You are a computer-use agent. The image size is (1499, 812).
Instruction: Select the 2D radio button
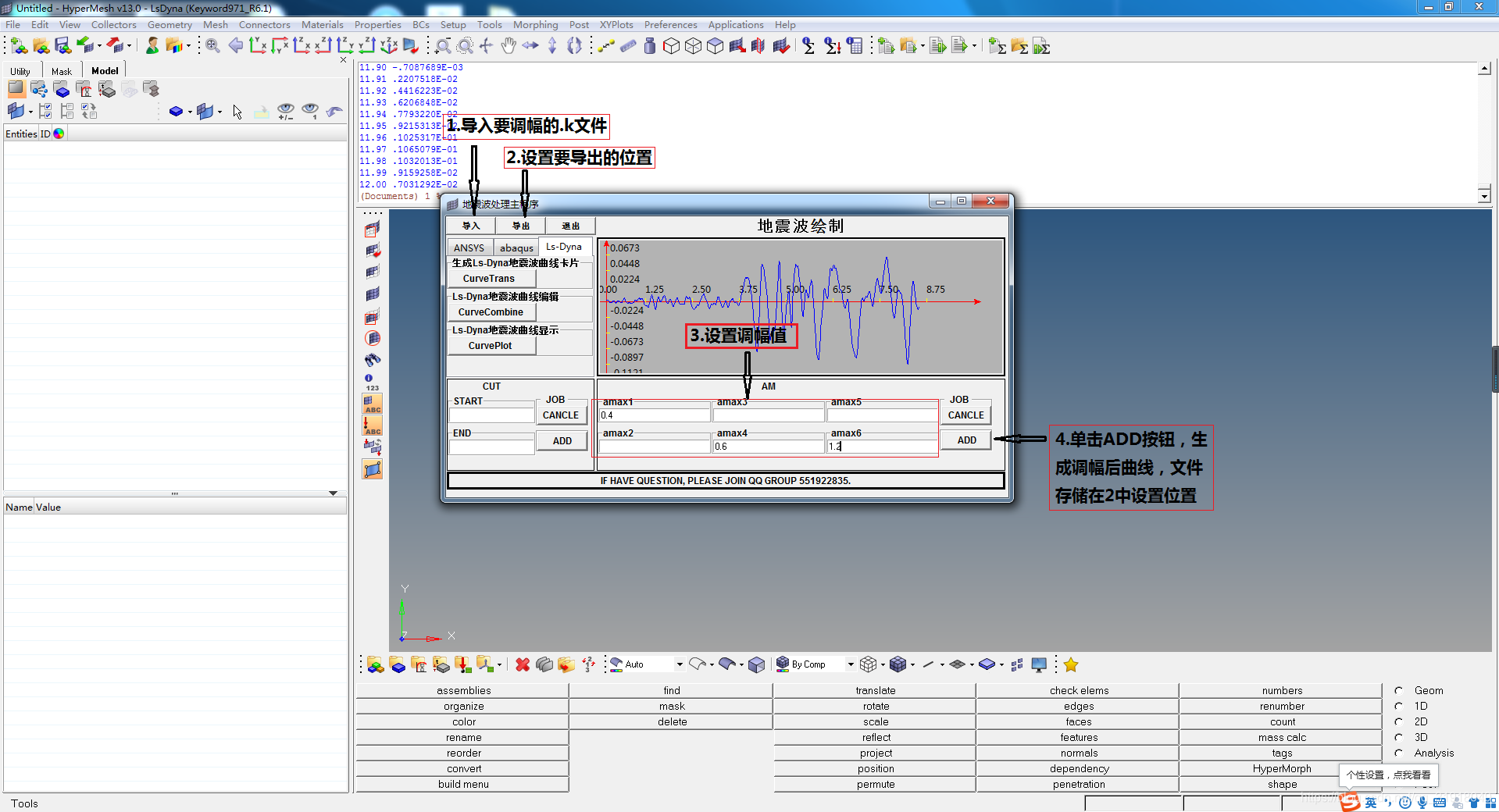point(1399,721)
